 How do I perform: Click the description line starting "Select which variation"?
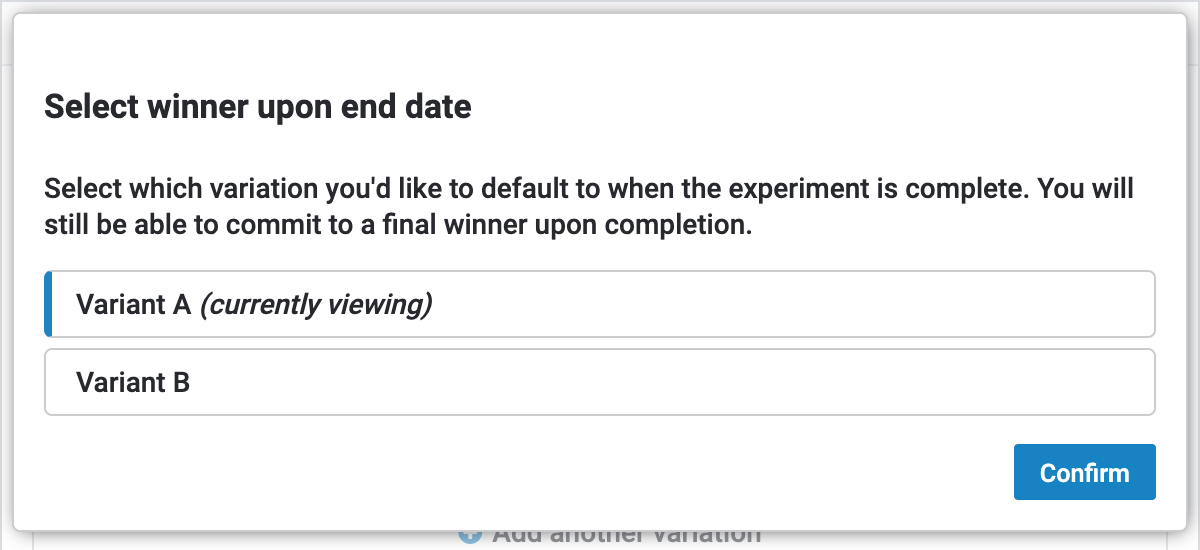click(588, 190)
